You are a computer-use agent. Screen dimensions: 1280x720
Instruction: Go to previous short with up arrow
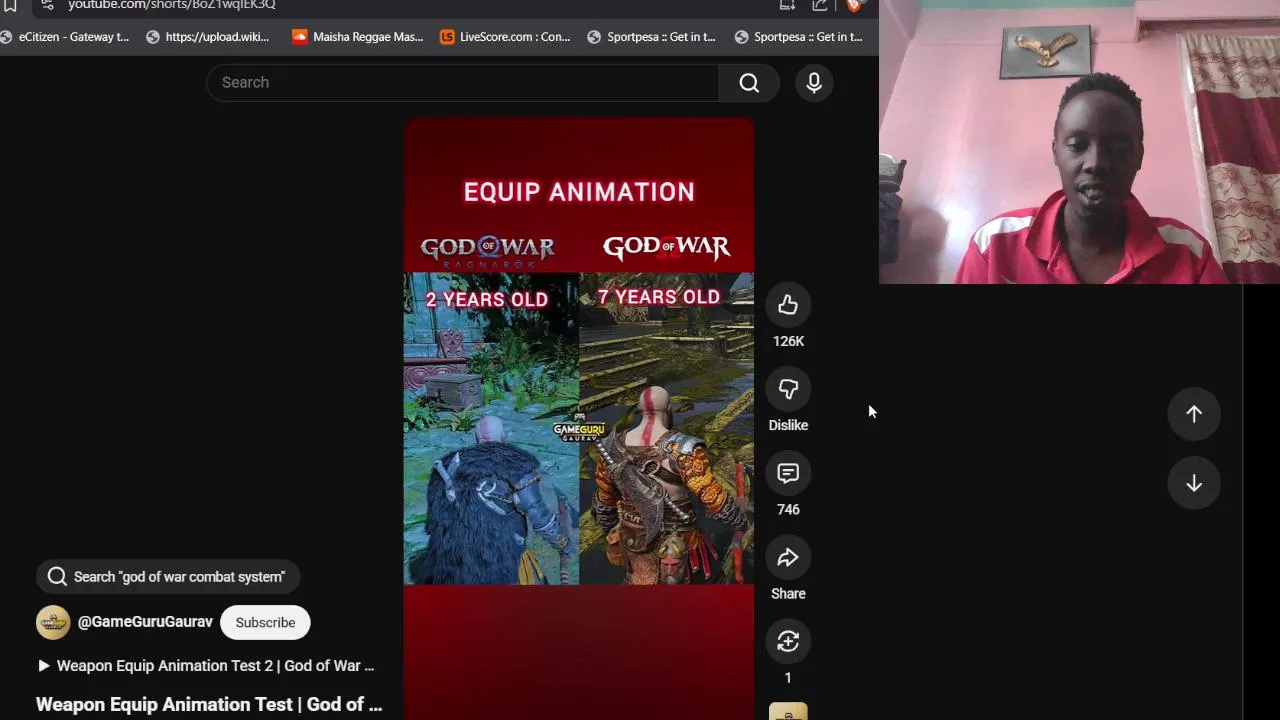(1194, 413)
